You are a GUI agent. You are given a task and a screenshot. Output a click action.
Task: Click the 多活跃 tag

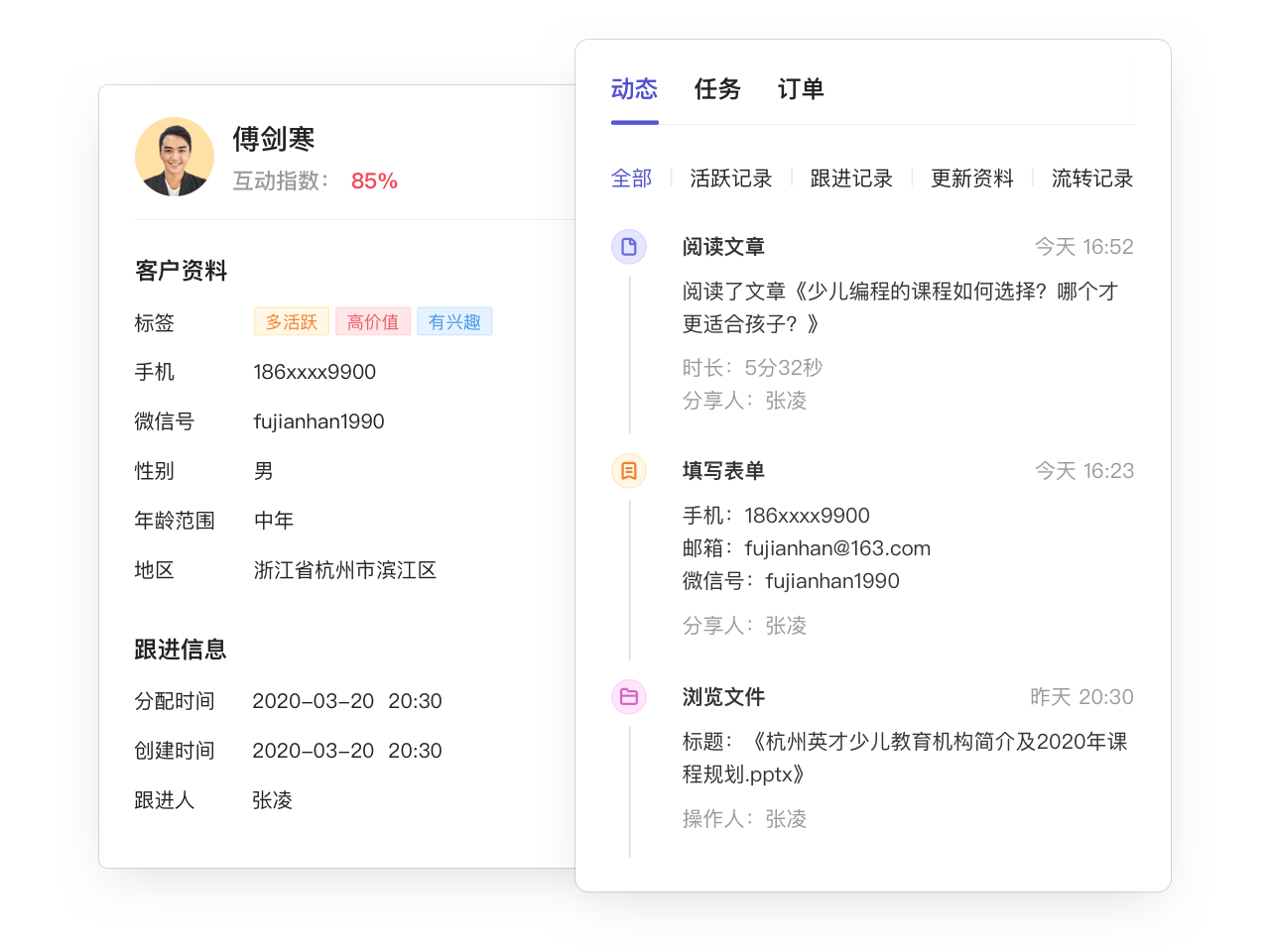coord(292,322)
